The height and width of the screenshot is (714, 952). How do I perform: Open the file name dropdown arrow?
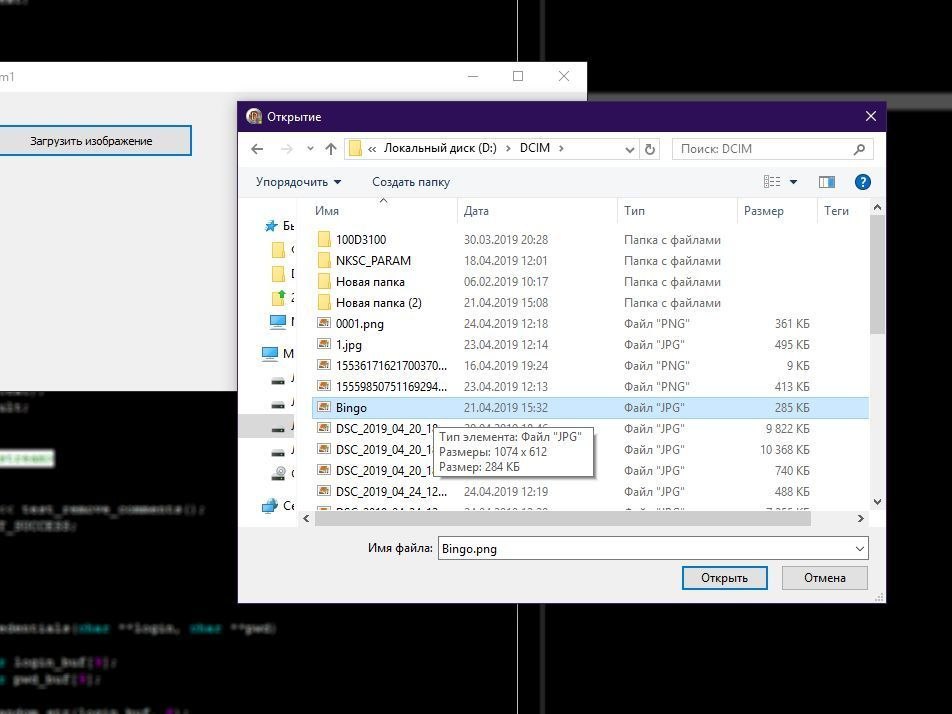click(x=860, y=549)
